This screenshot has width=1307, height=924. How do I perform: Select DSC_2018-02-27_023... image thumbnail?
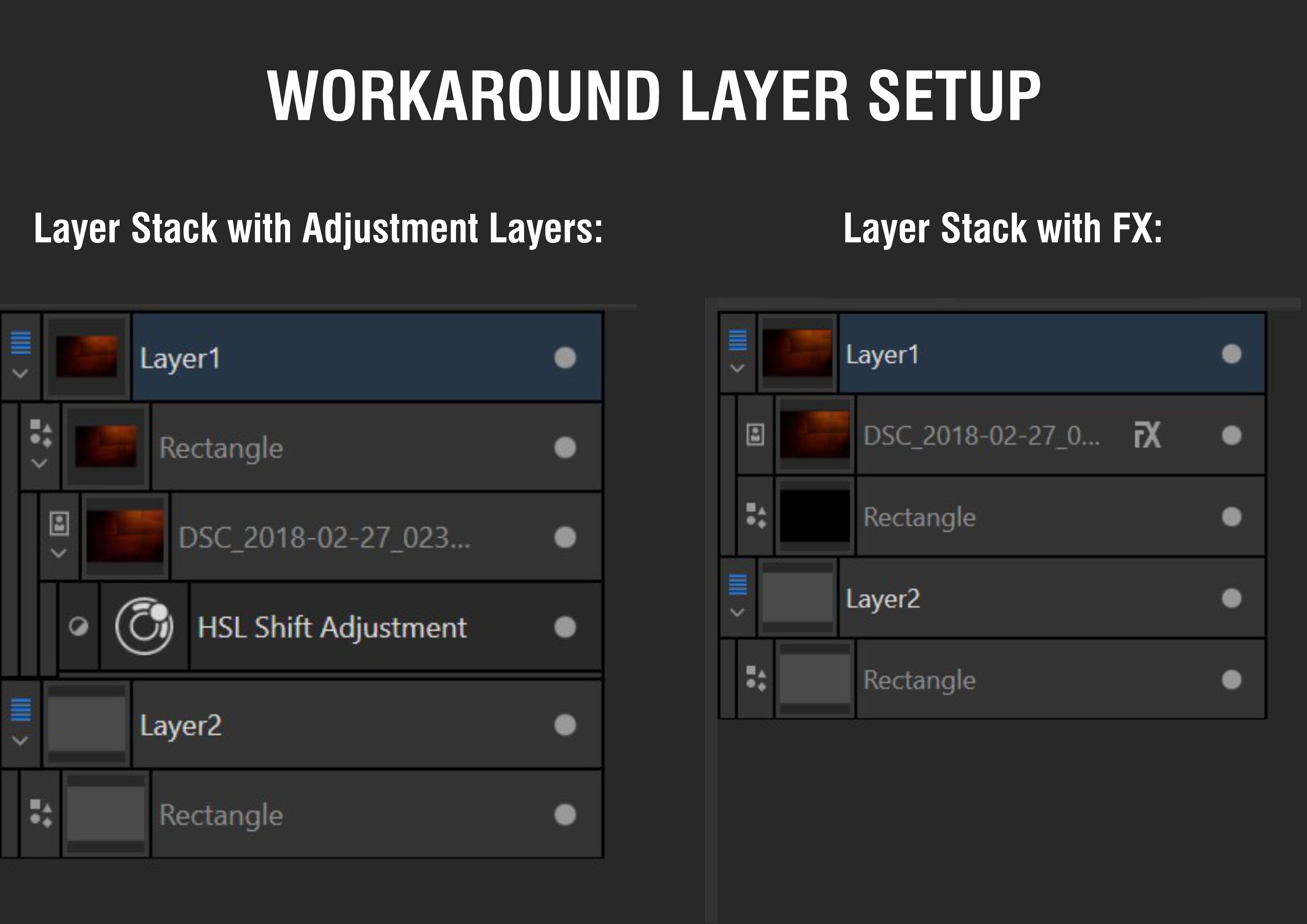point(125,537)
